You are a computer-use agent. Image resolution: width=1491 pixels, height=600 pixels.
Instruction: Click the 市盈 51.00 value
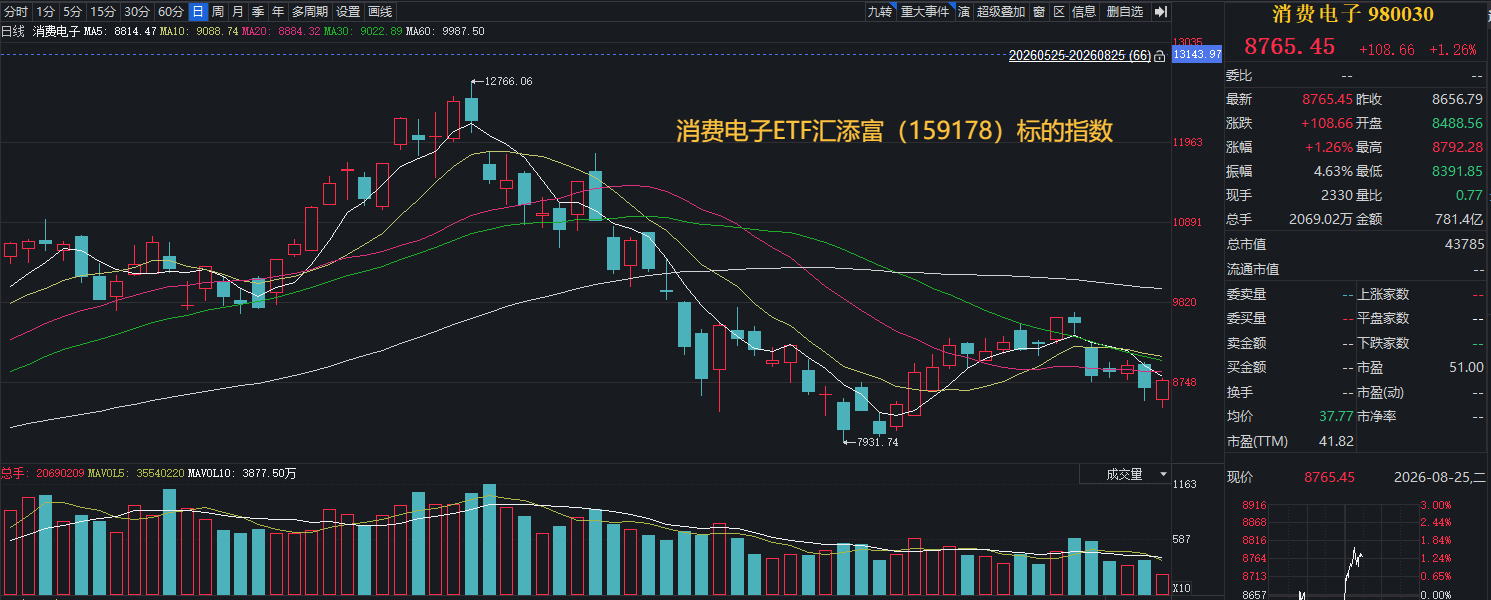[x=1466, y=368]
